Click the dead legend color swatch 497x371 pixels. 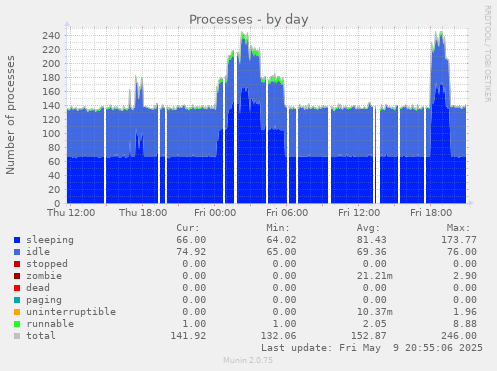pos(17,288)
